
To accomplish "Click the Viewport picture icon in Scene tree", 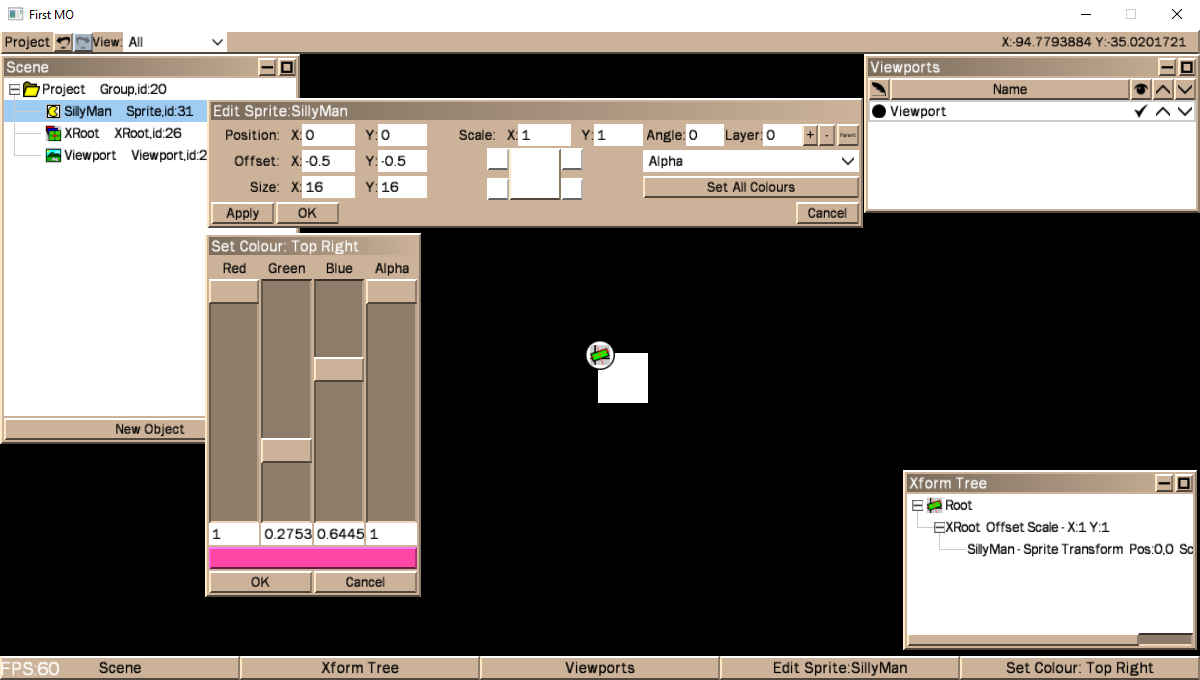I will click(54, 155).
